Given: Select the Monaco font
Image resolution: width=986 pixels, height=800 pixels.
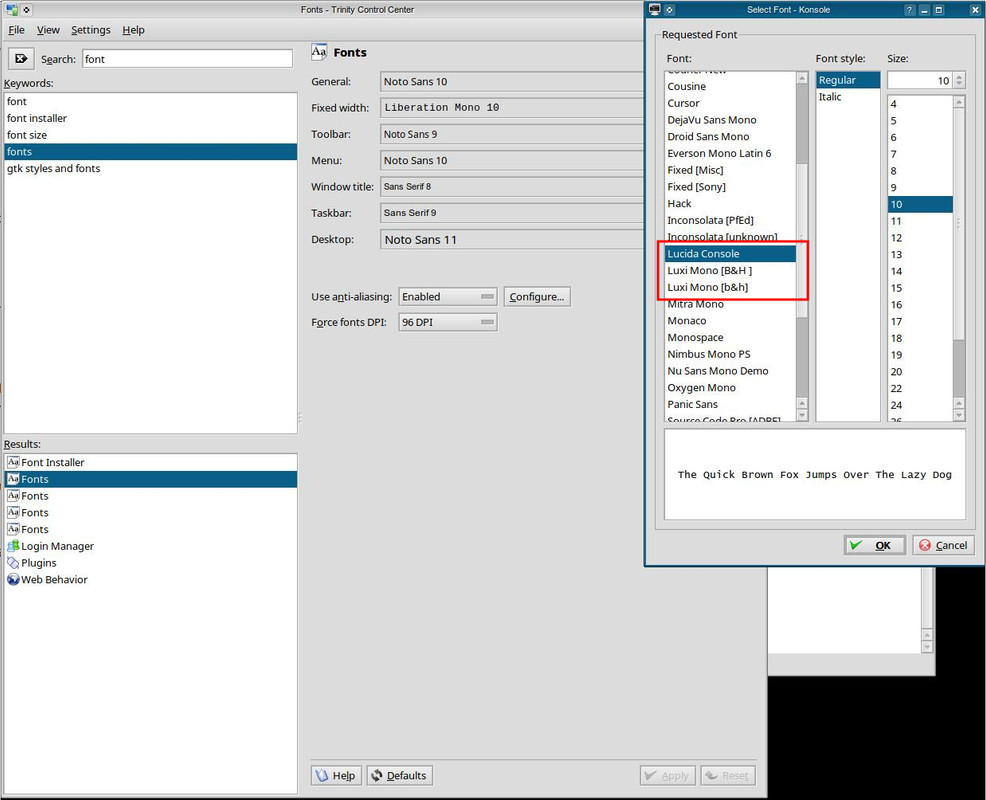Looking at the screenshot, I should 730,321.
